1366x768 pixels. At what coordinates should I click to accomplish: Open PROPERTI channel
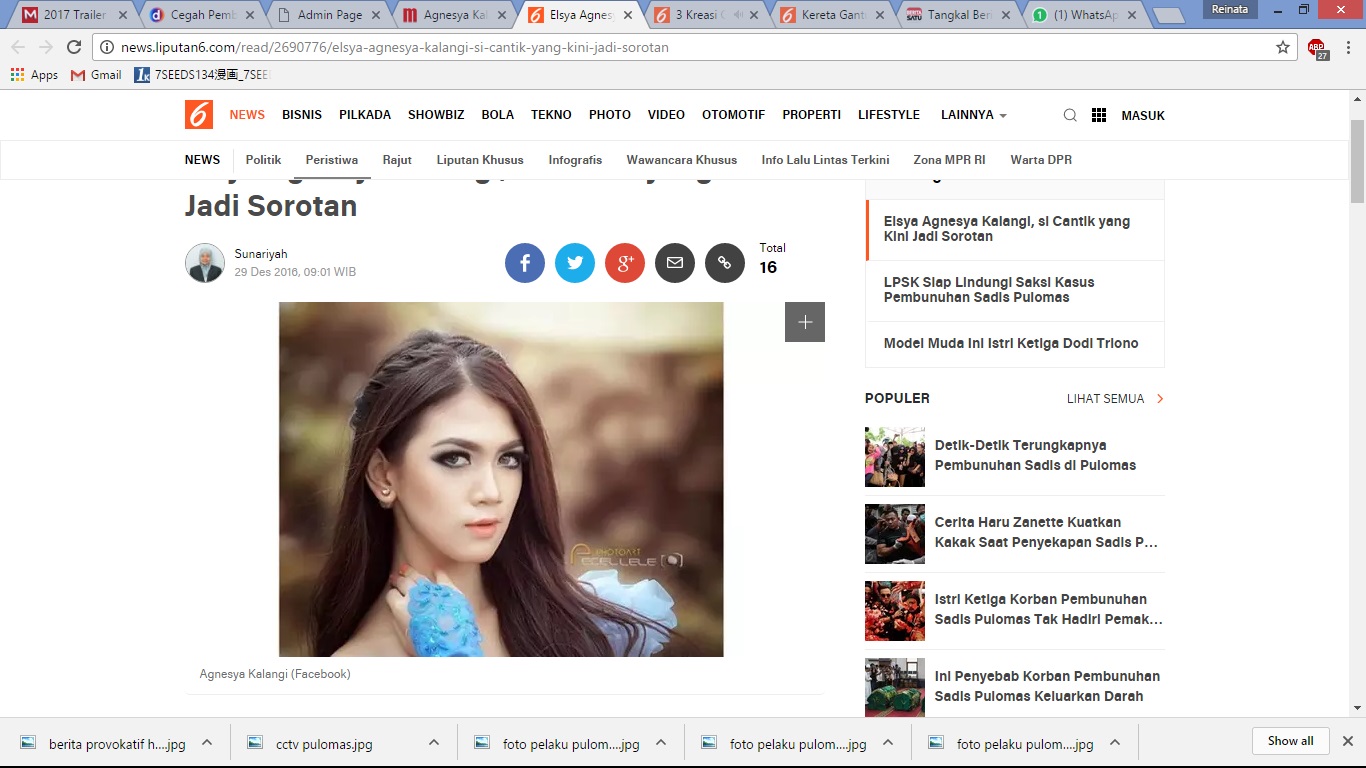tap(812, 115)
